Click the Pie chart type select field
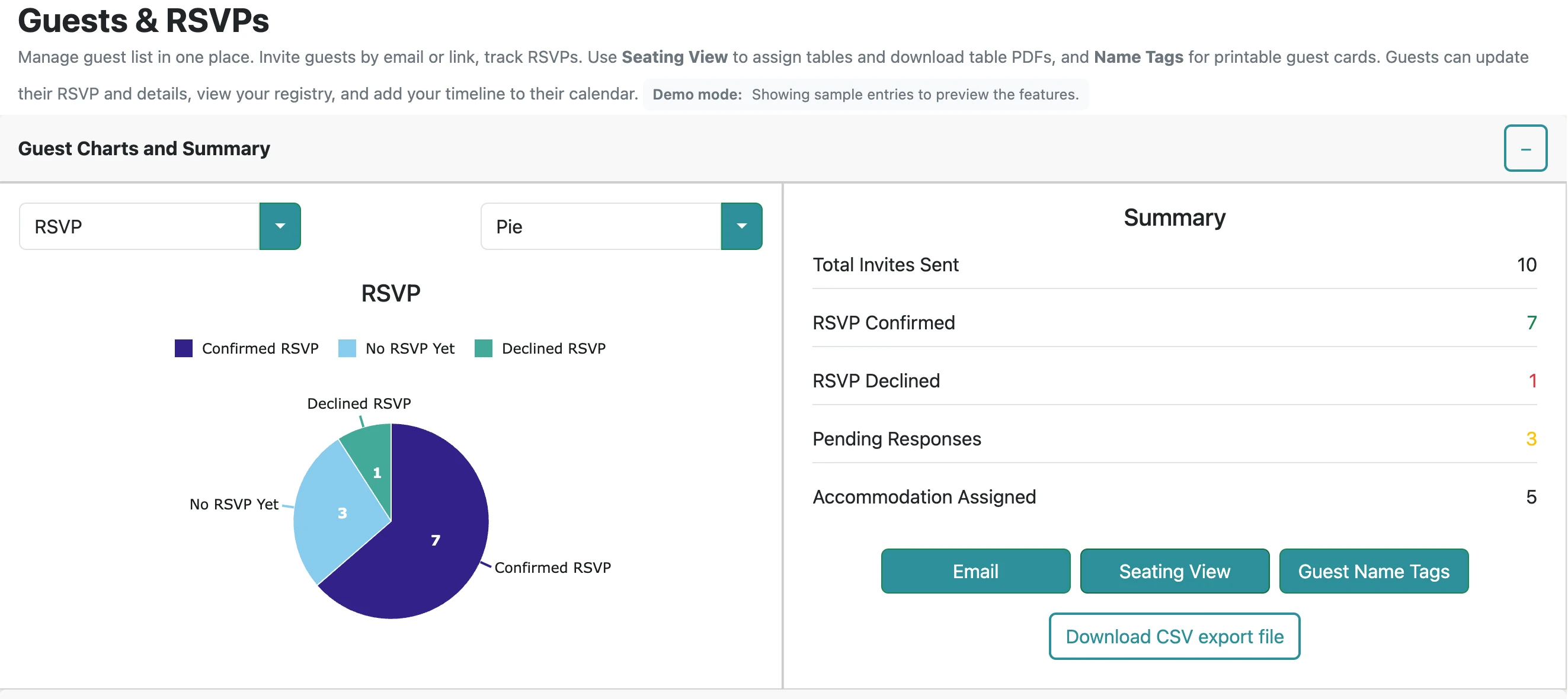Viewport: 1568px width, 699px height. pyautogui.click(x=601, y=226)
